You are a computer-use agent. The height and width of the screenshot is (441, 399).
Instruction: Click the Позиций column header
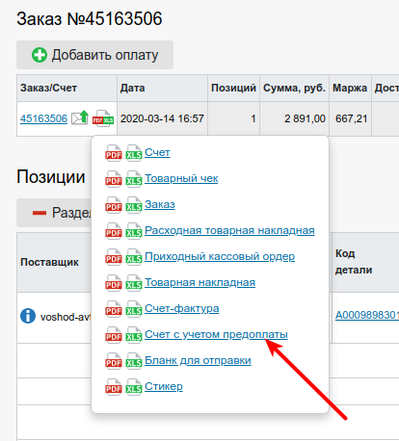pyautogui.click(x=234, y=88)
